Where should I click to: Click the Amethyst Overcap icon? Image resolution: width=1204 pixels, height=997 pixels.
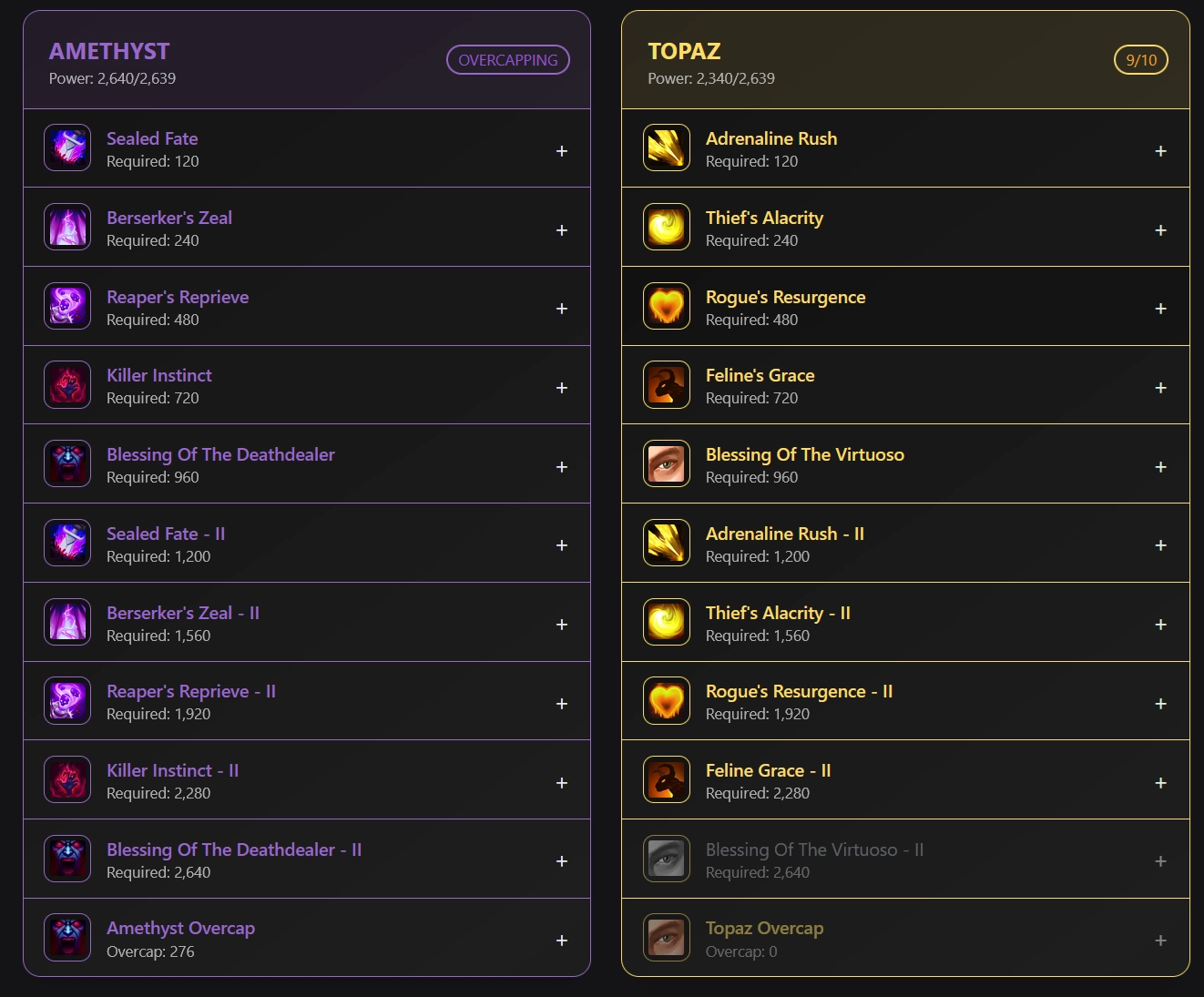[67, 937]
